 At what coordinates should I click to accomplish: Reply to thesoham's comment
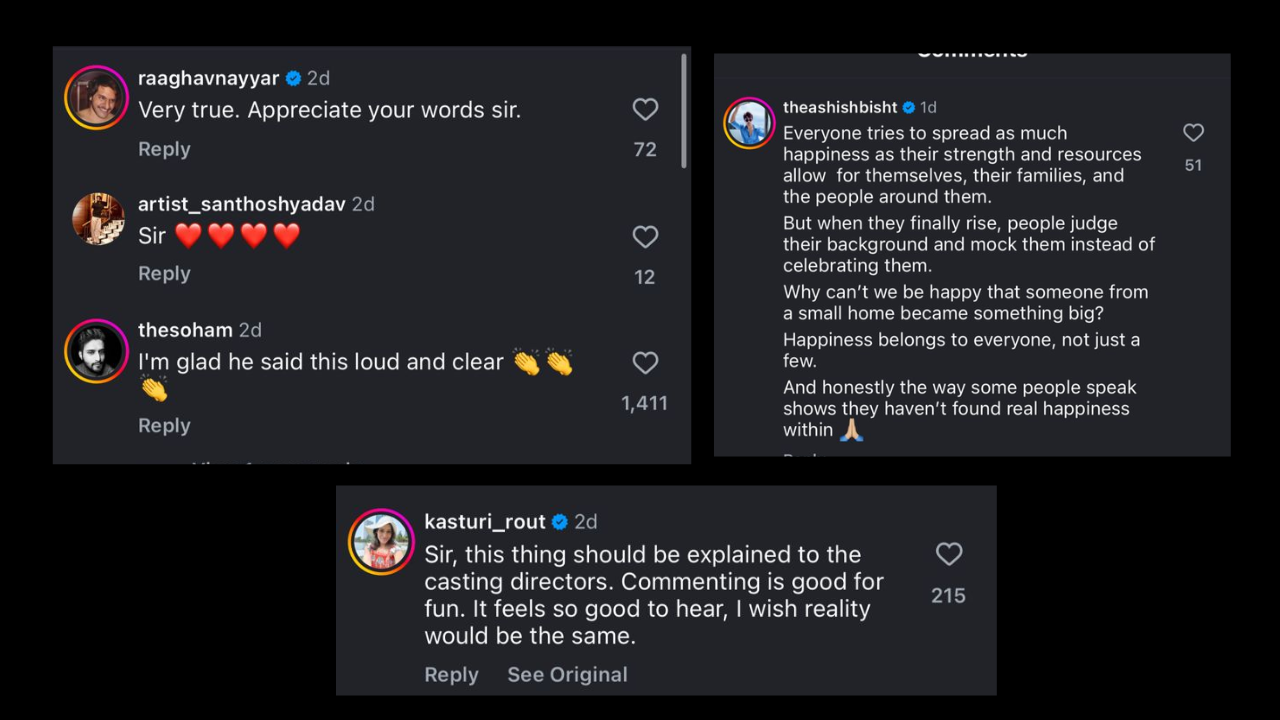[x=164, y=426]
